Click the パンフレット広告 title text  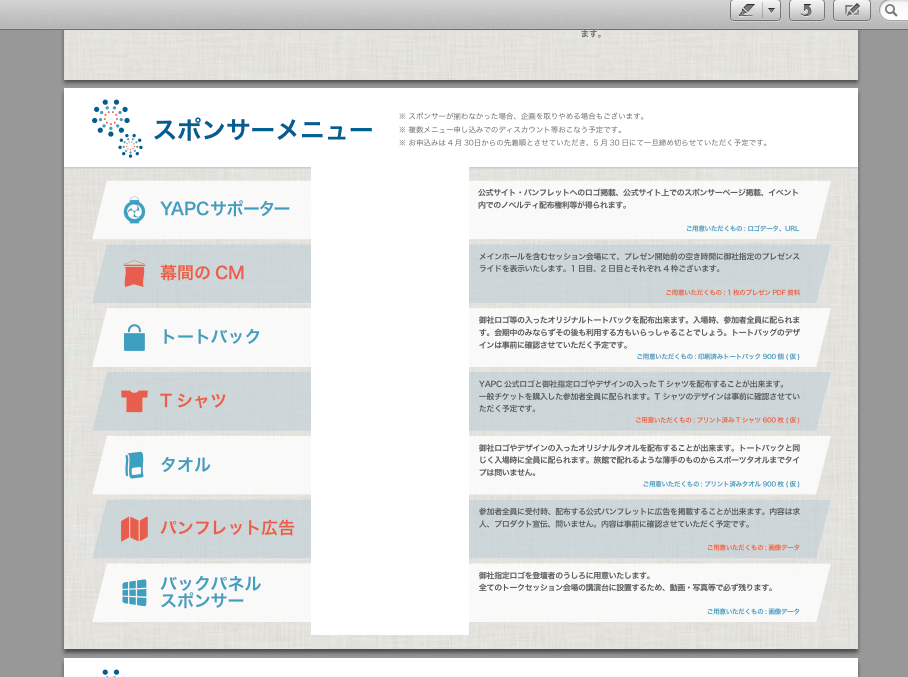point(227,528)
